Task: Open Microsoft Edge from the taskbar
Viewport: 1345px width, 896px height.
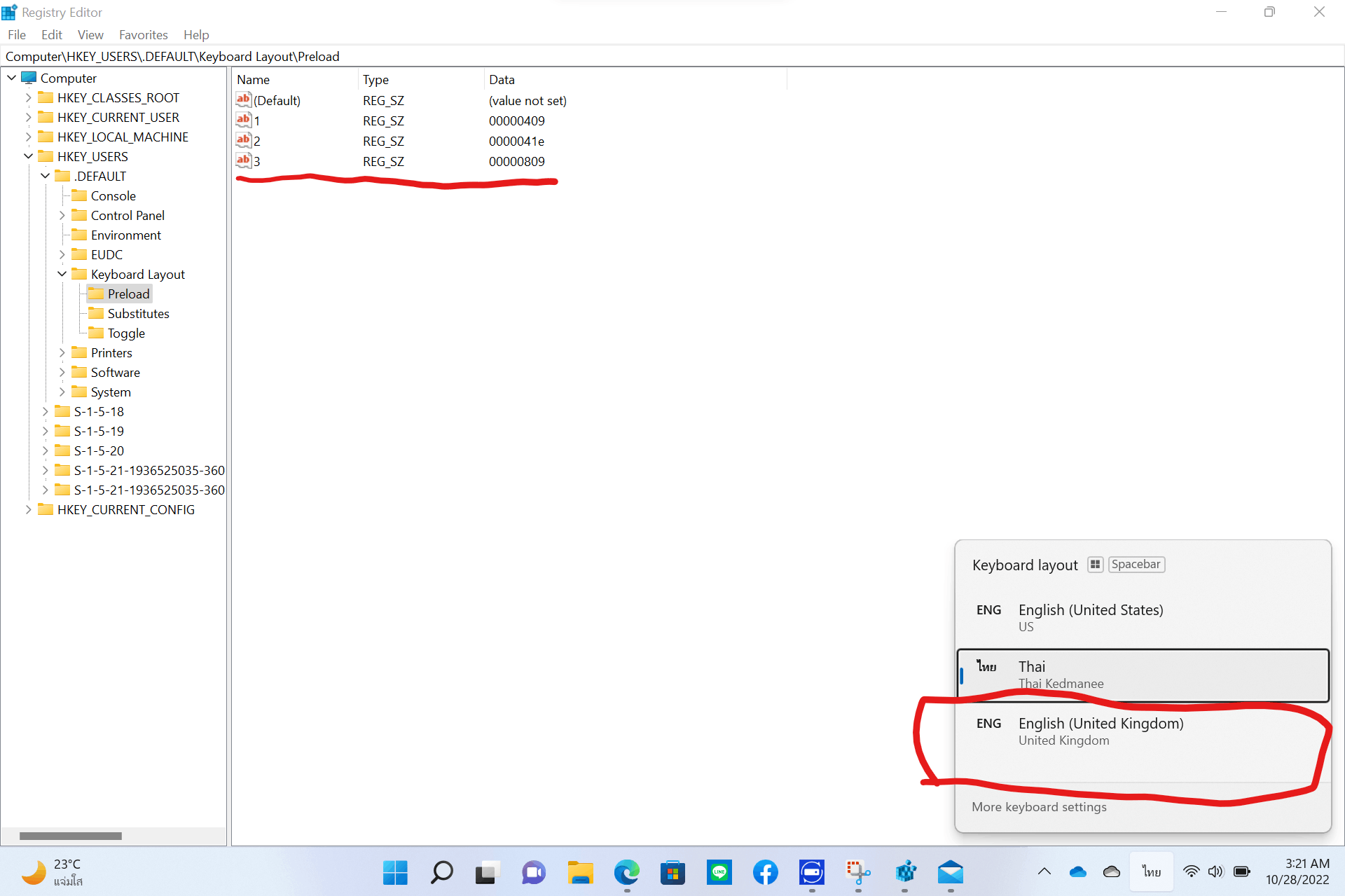Action: [x=626, y=872]
